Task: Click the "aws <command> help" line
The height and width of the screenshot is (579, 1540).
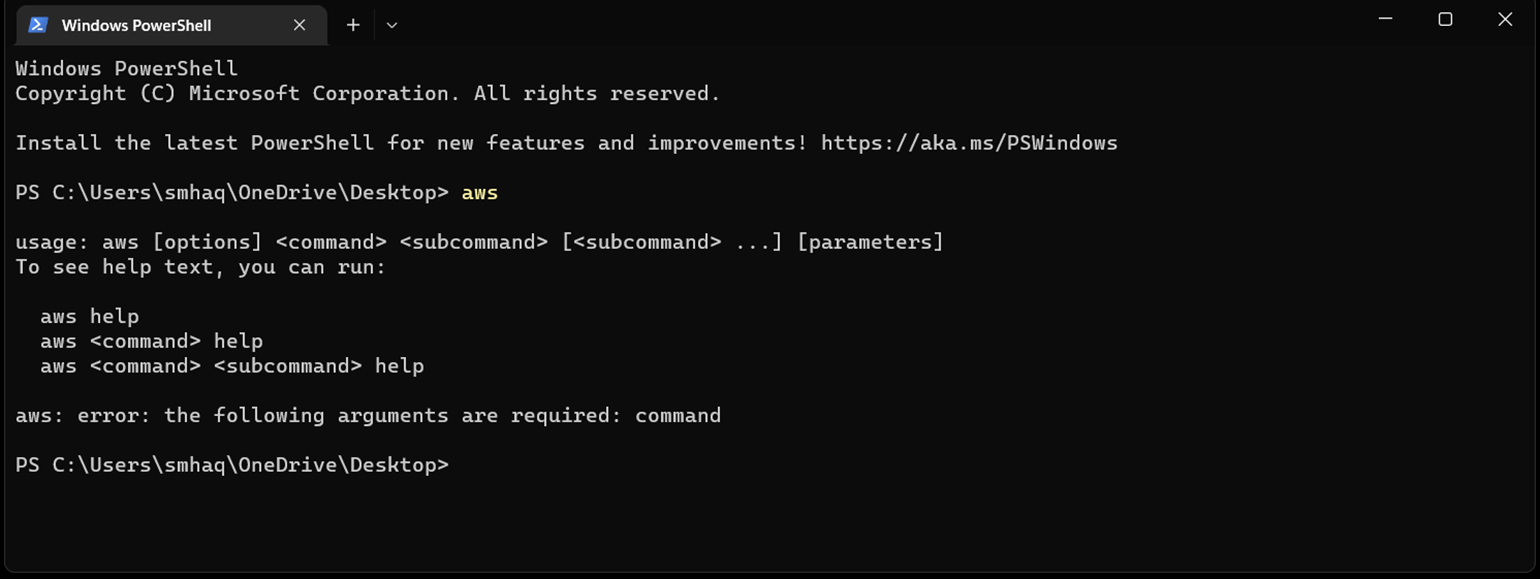Action: (x=151, y=341)
